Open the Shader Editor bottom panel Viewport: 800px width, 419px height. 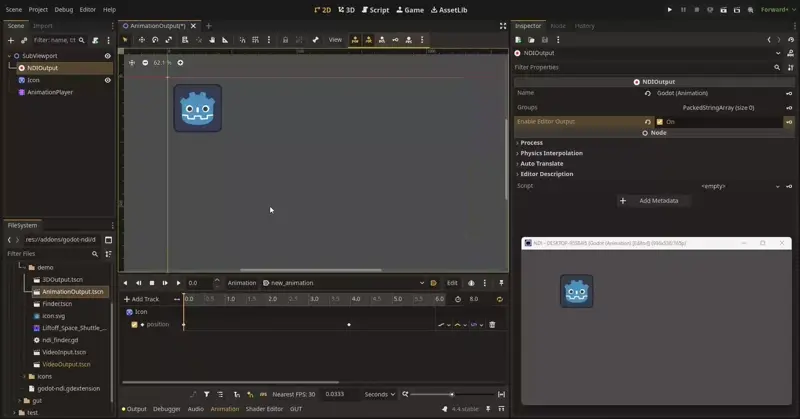(x=264, y=409)
